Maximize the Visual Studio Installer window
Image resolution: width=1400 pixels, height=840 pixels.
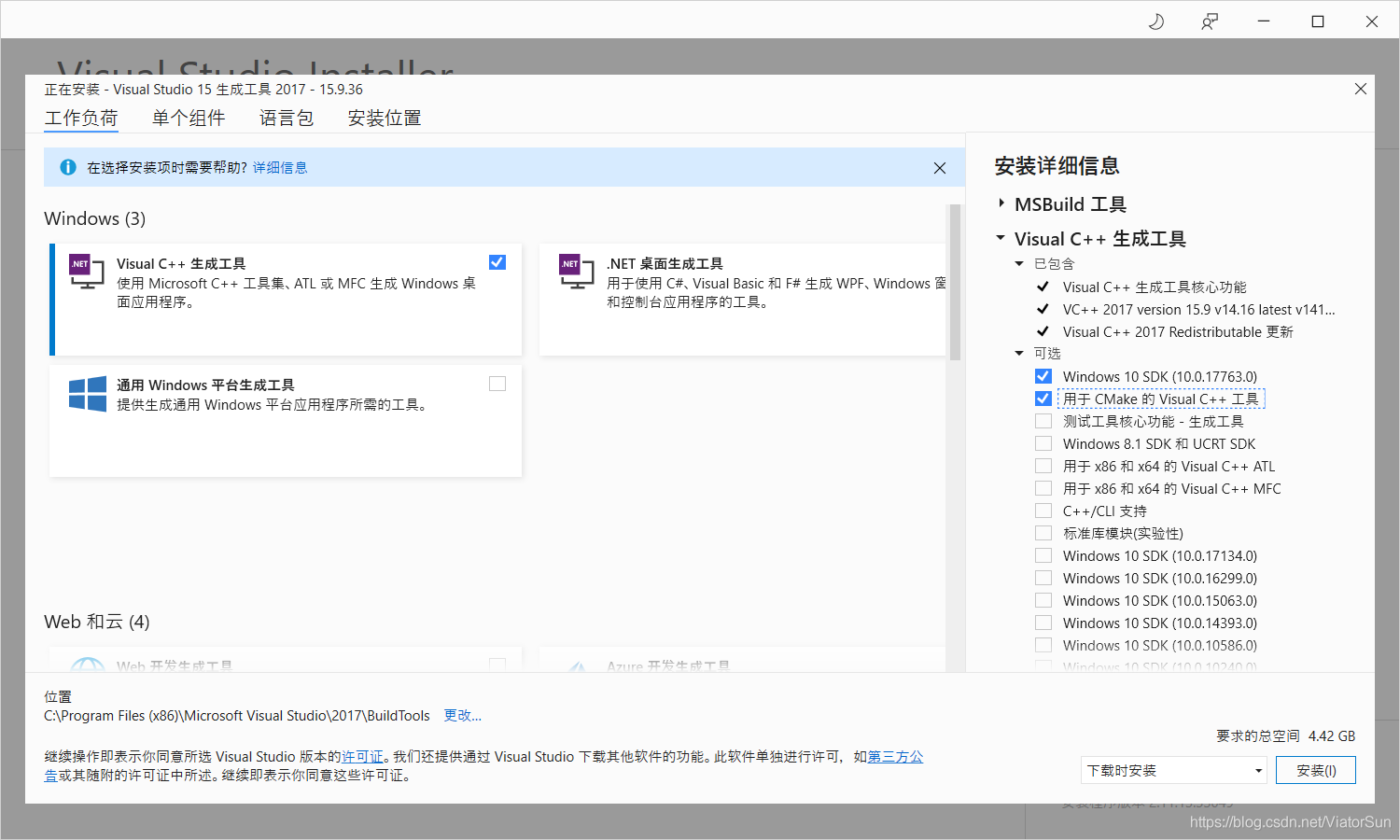tap(1318, 21)
